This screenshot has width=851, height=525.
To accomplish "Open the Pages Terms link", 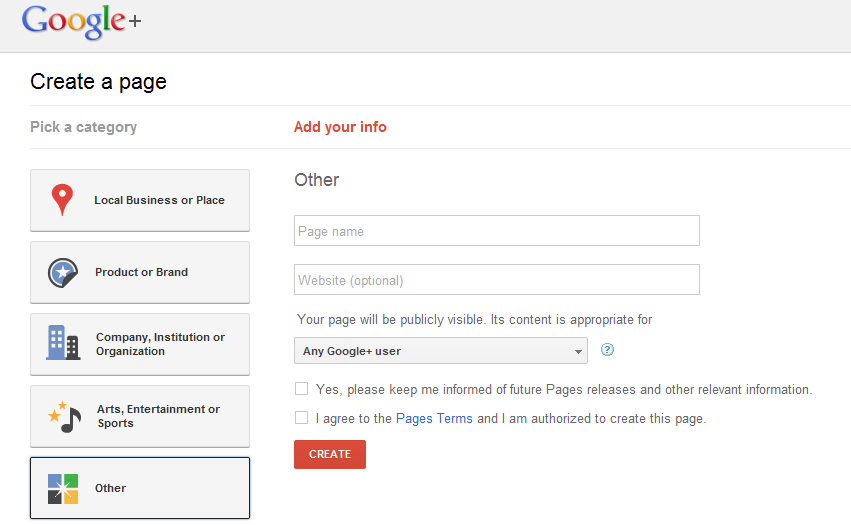I will (x=434, y=419).
